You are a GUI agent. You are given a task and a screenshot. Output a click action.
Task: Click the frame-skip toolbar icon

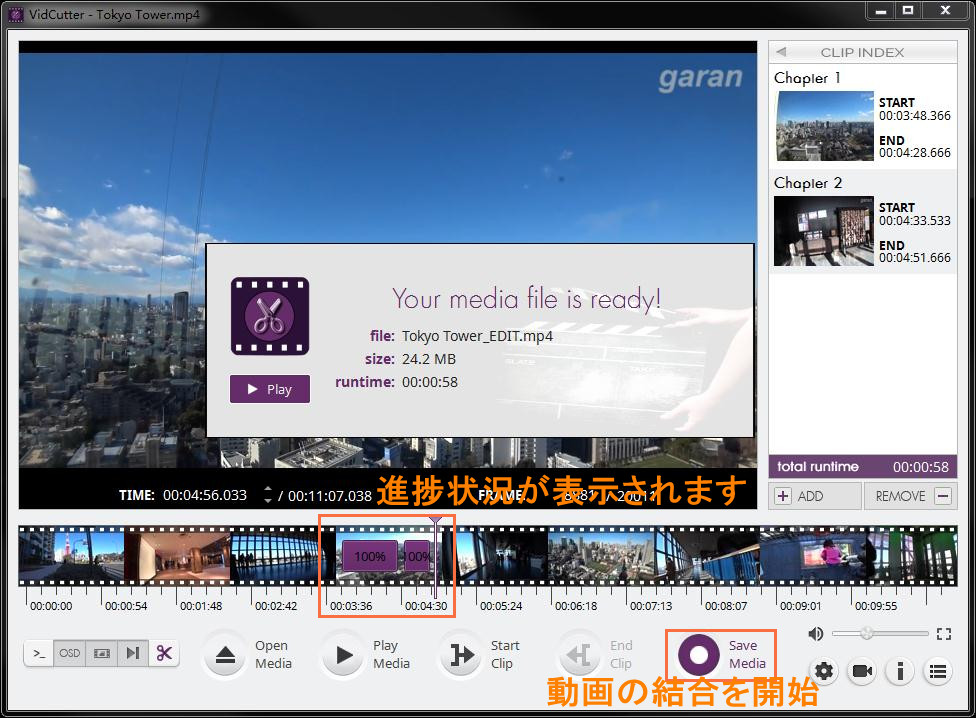[133, 652]
